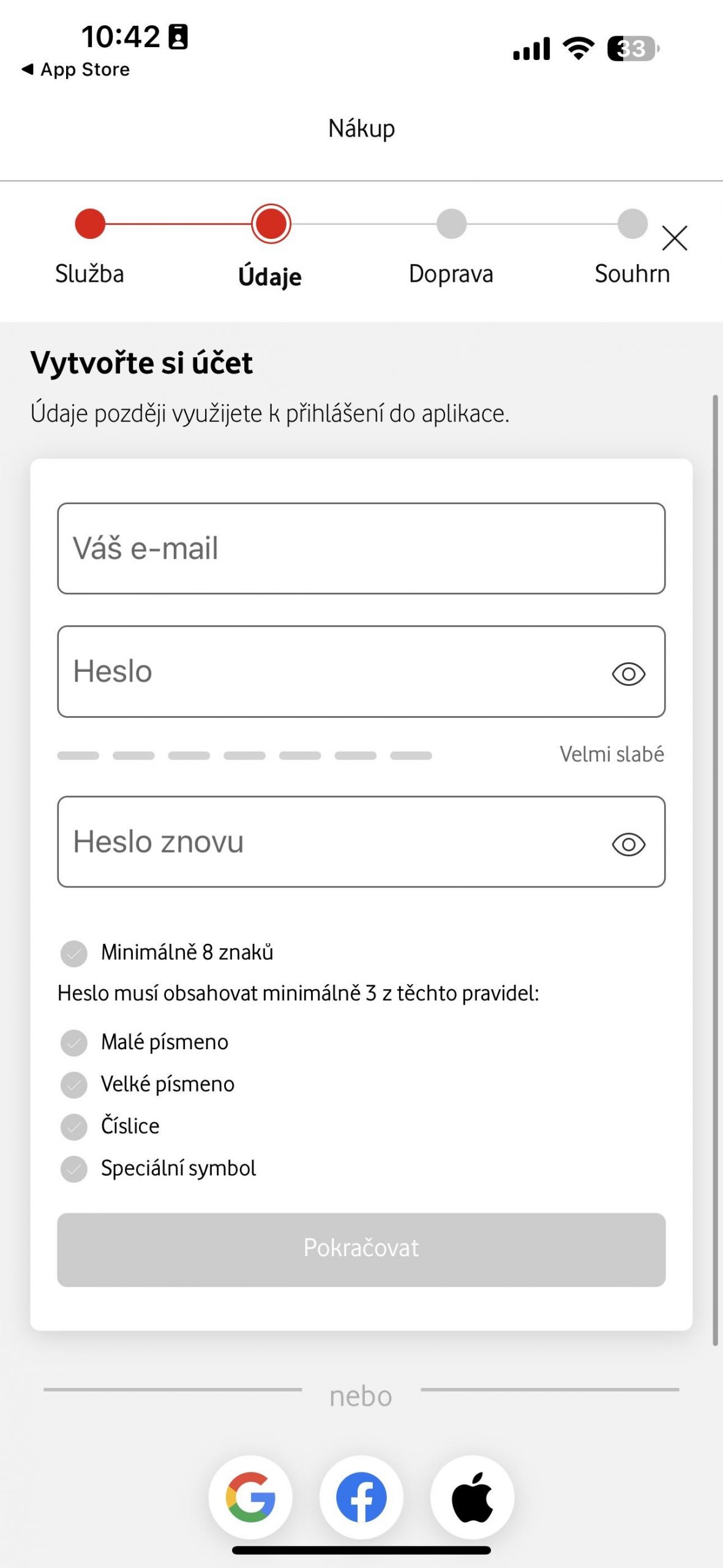Sign up with Google icon
Image resolution: width=723 pixels, height=1568 pixels.
pyautogui.click(x=250, y=1497)
